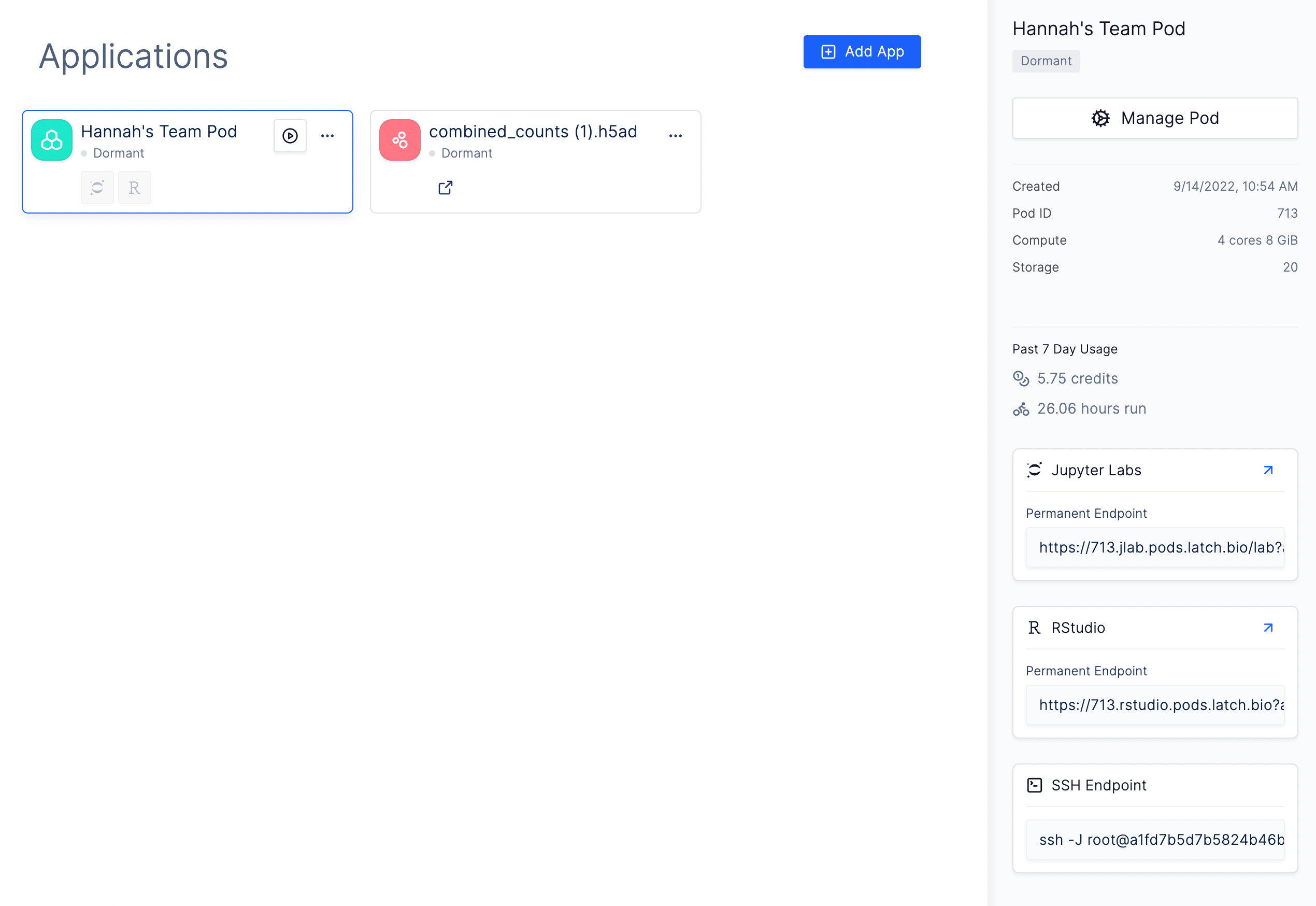Click the SSH command field
Viewport: 1316px width, 906px height.
coord(1154,840)
